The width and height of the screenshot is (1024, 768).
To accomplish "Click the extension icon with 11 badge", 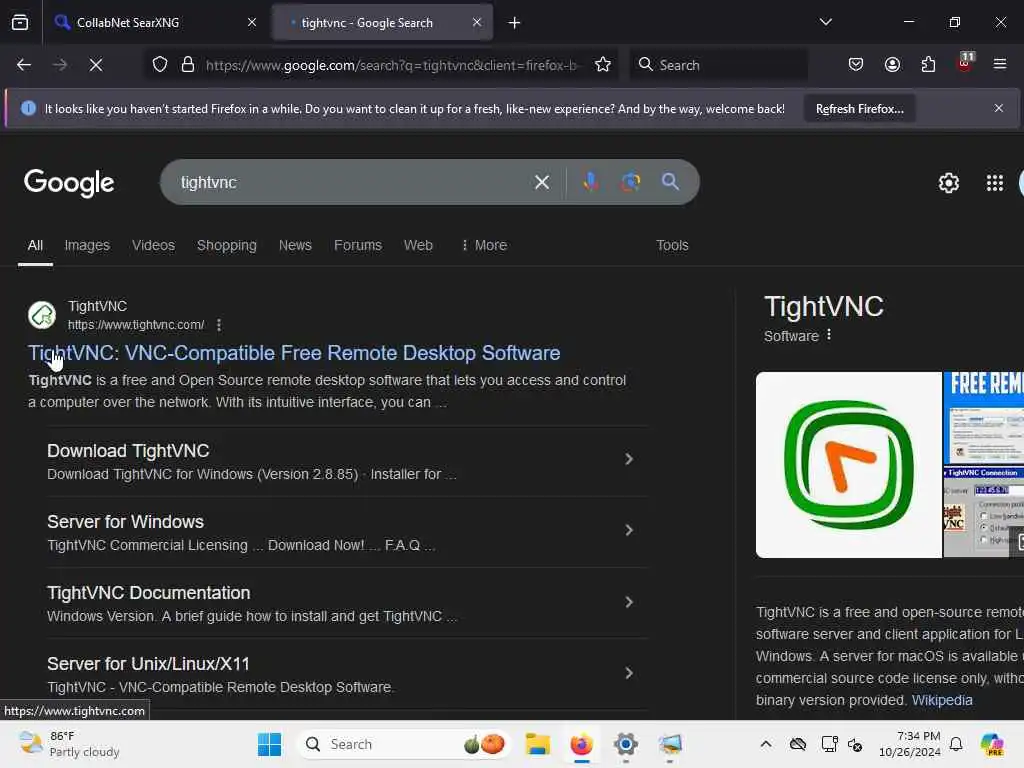I will [x=965, y=63].
